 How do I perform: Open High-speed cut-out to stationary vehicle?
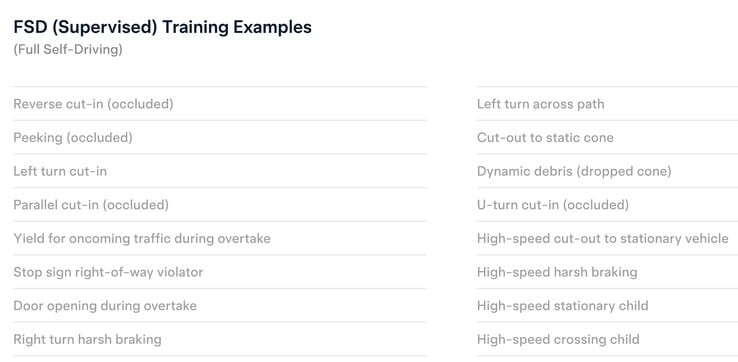click(607, 238)
